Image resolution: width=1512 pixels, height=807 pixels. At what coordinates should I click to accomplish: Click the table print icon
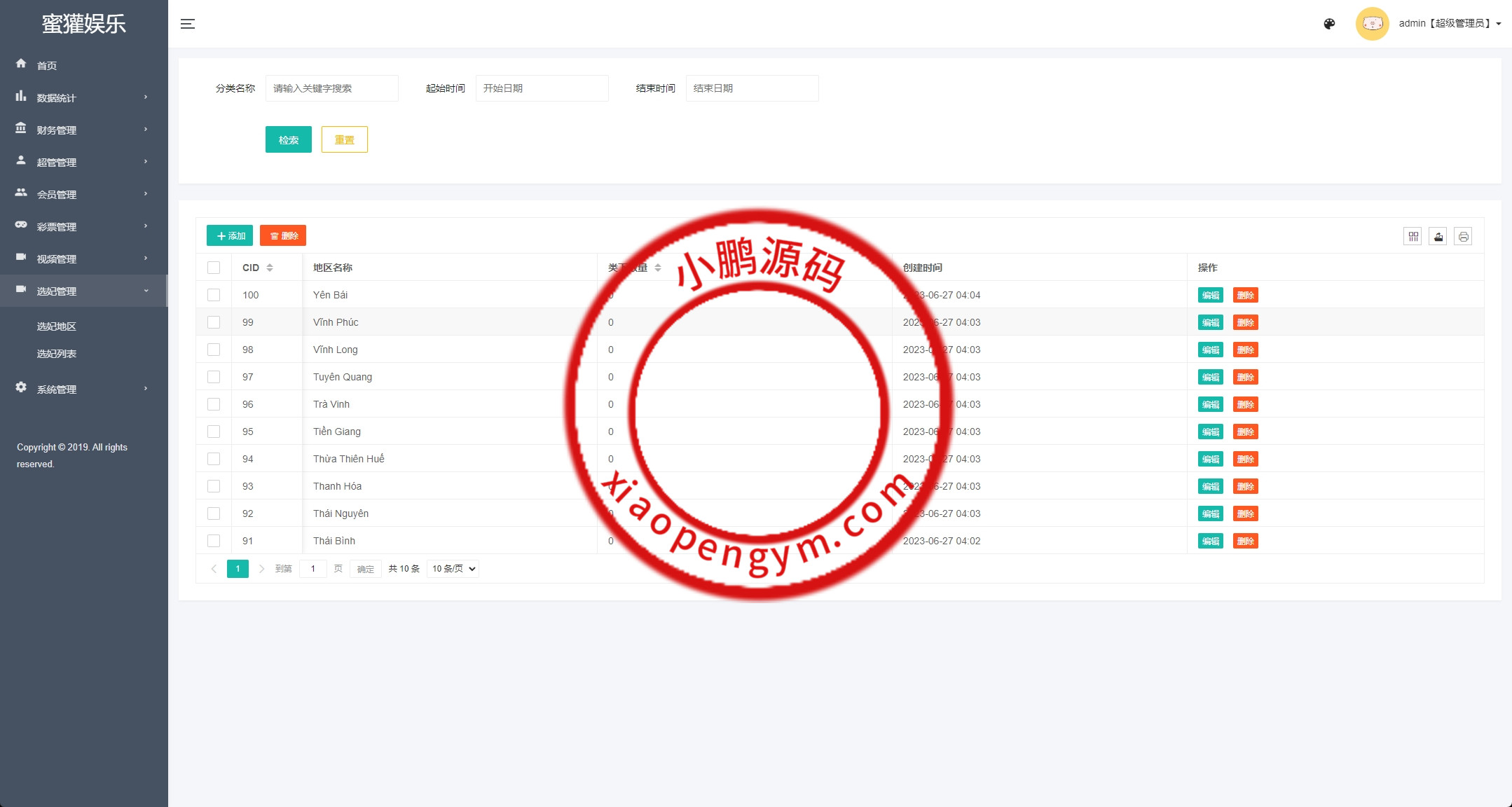click(x=1463, y=237)
